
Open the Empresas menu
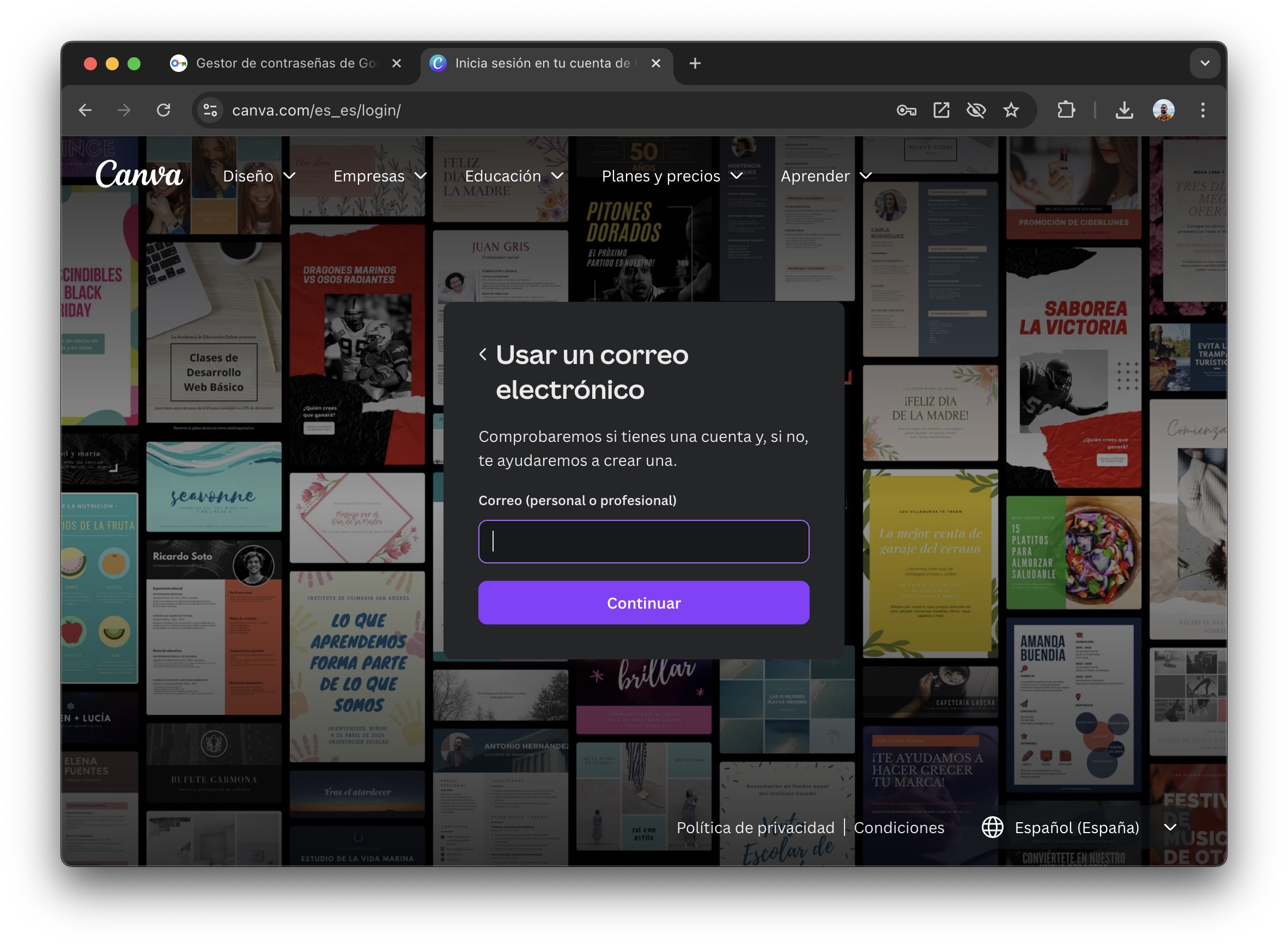pyautogui.click(x=369, y=176)
